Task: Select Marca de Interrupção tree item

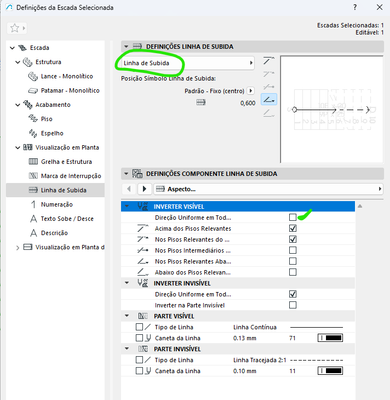Action: tap(71, 176)
